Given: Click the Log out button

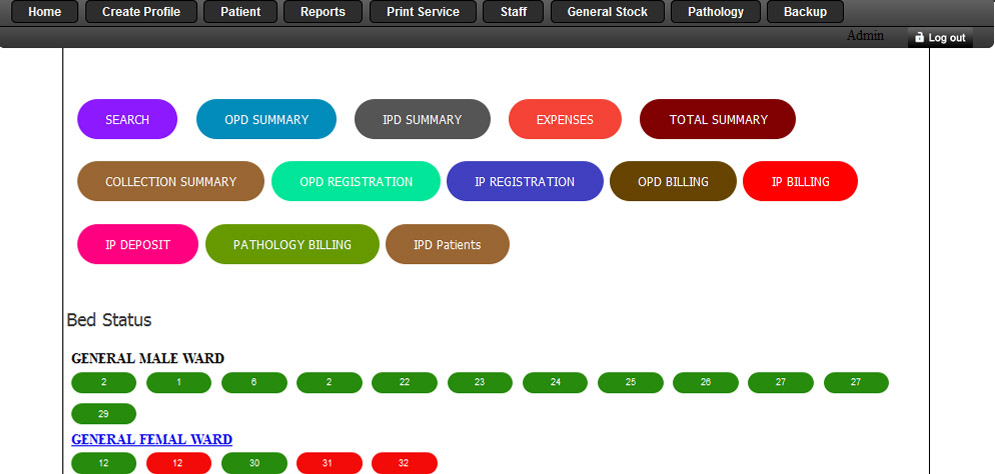Looking at the screenshot, I should click(939, 38).
